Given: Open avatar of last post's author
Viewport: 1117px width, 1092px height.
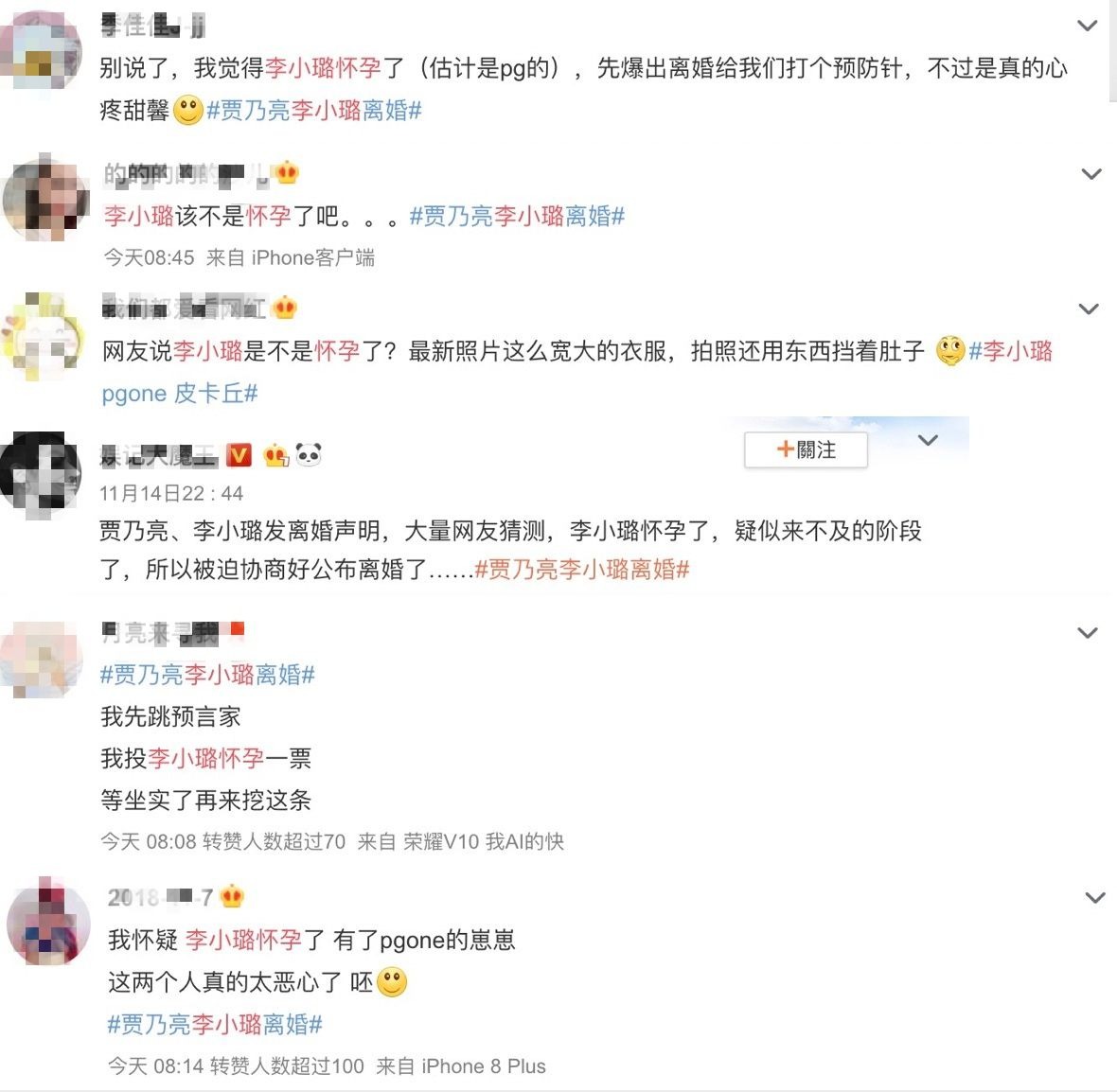Looking at the screenshot, I should (48, 921).
